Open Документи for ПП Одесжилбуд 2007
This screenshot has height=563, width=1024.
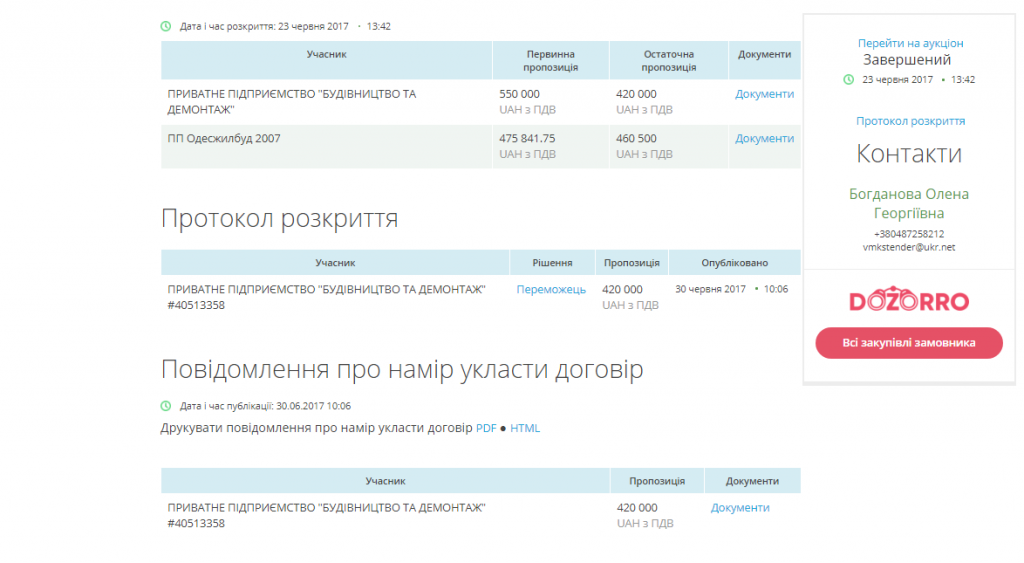(764, 139)
